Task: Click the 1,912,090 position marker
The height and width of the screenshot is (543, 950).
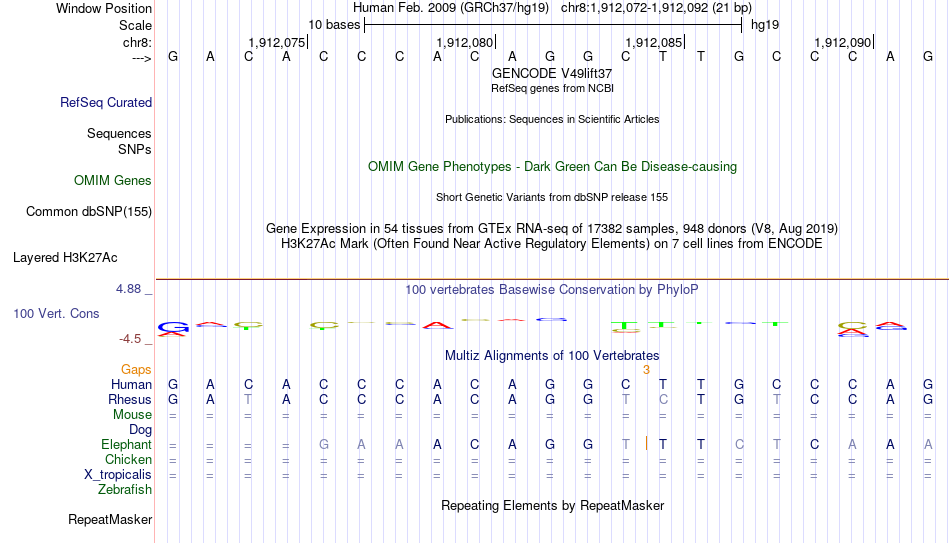Action: pyautogui.click(x=843, y=42)
